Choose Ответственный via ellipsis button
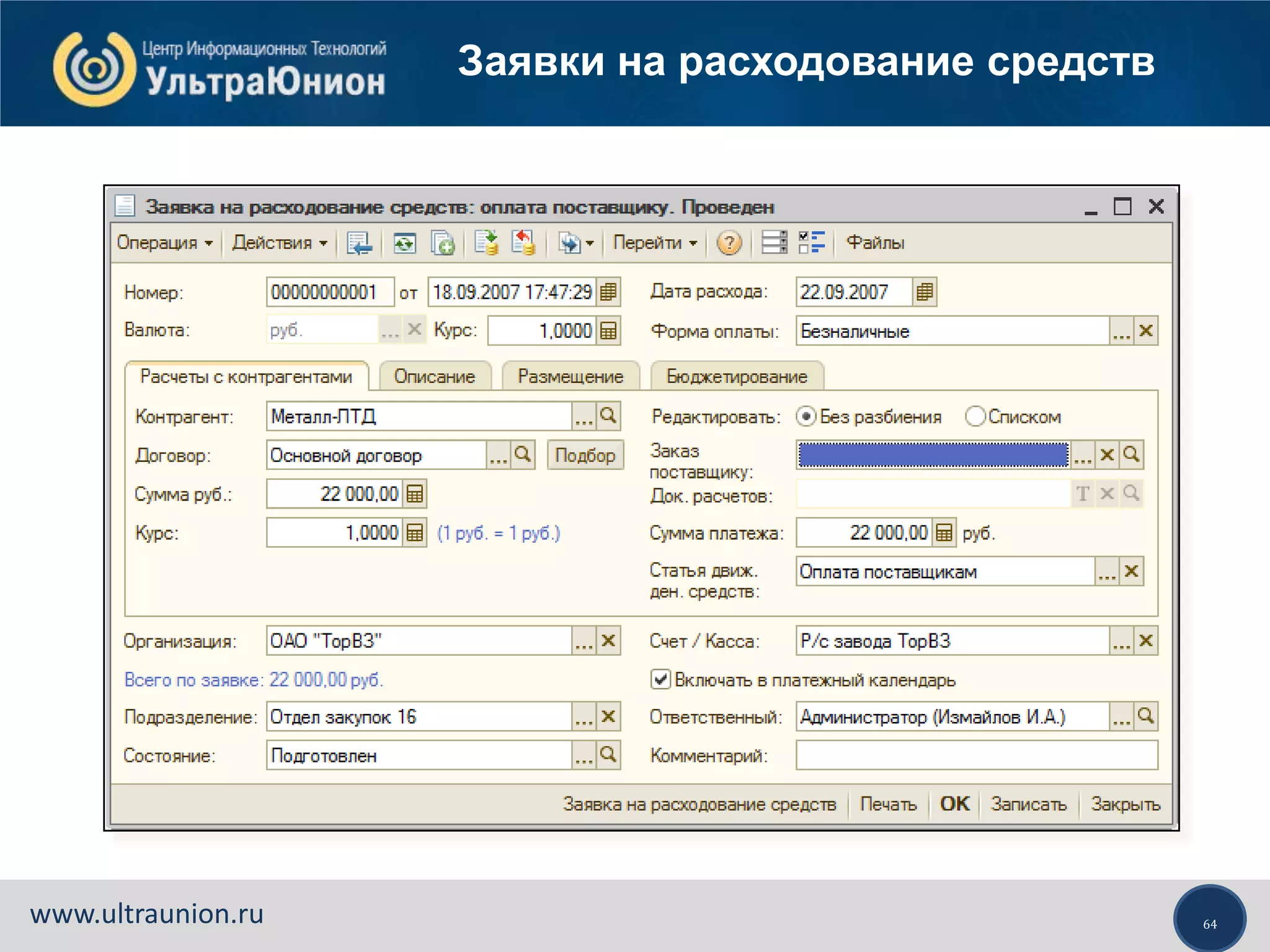The height and width of the screenshot is (952, 1270). (1121, 716)
